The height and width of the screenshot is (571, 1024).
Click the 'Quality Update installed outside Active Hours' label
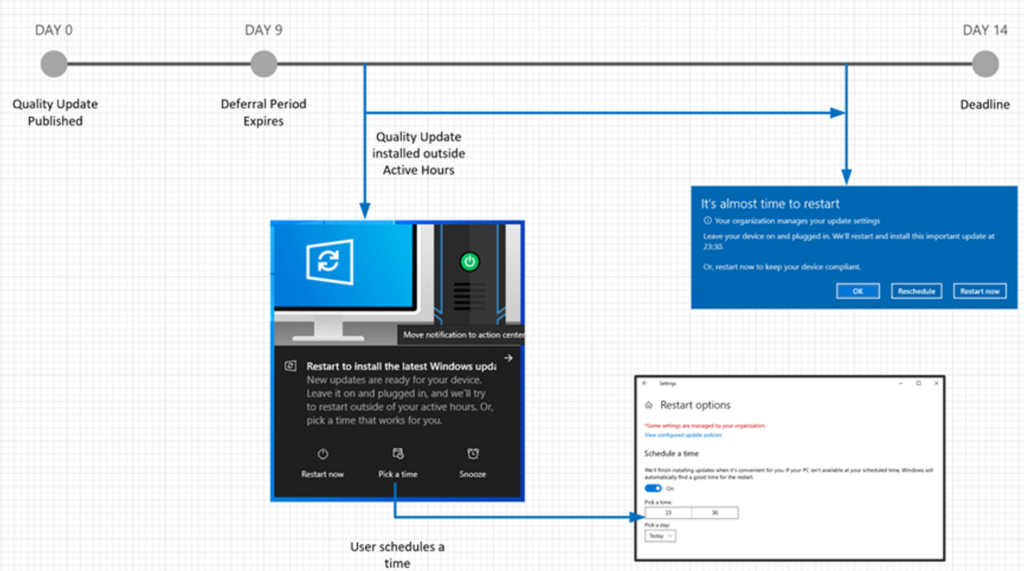[419, 154]
